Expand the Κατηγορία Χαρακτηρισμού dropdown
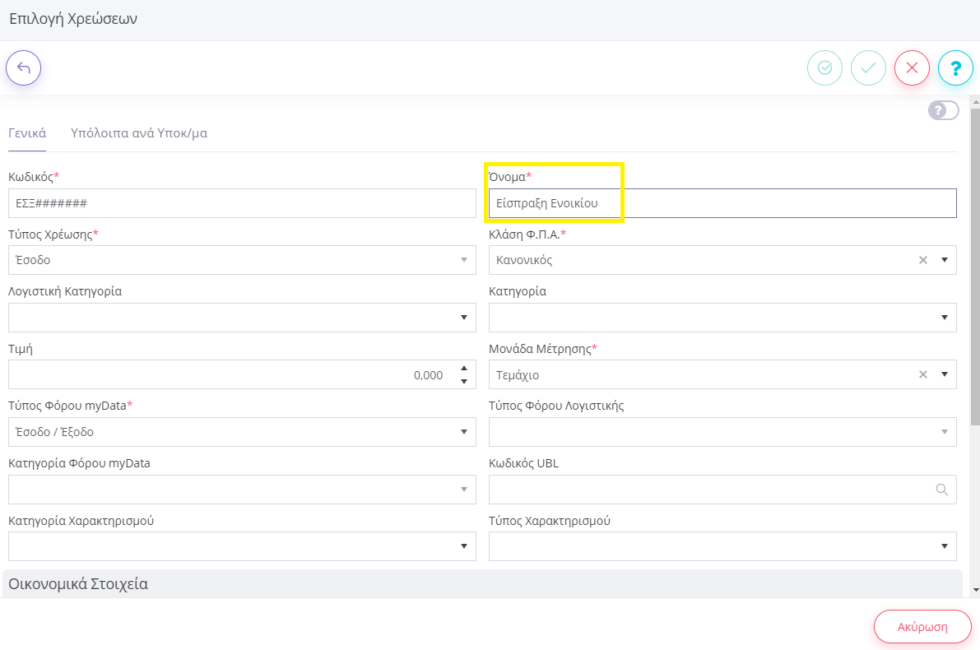Screen dimensions: 980x650 463,546
